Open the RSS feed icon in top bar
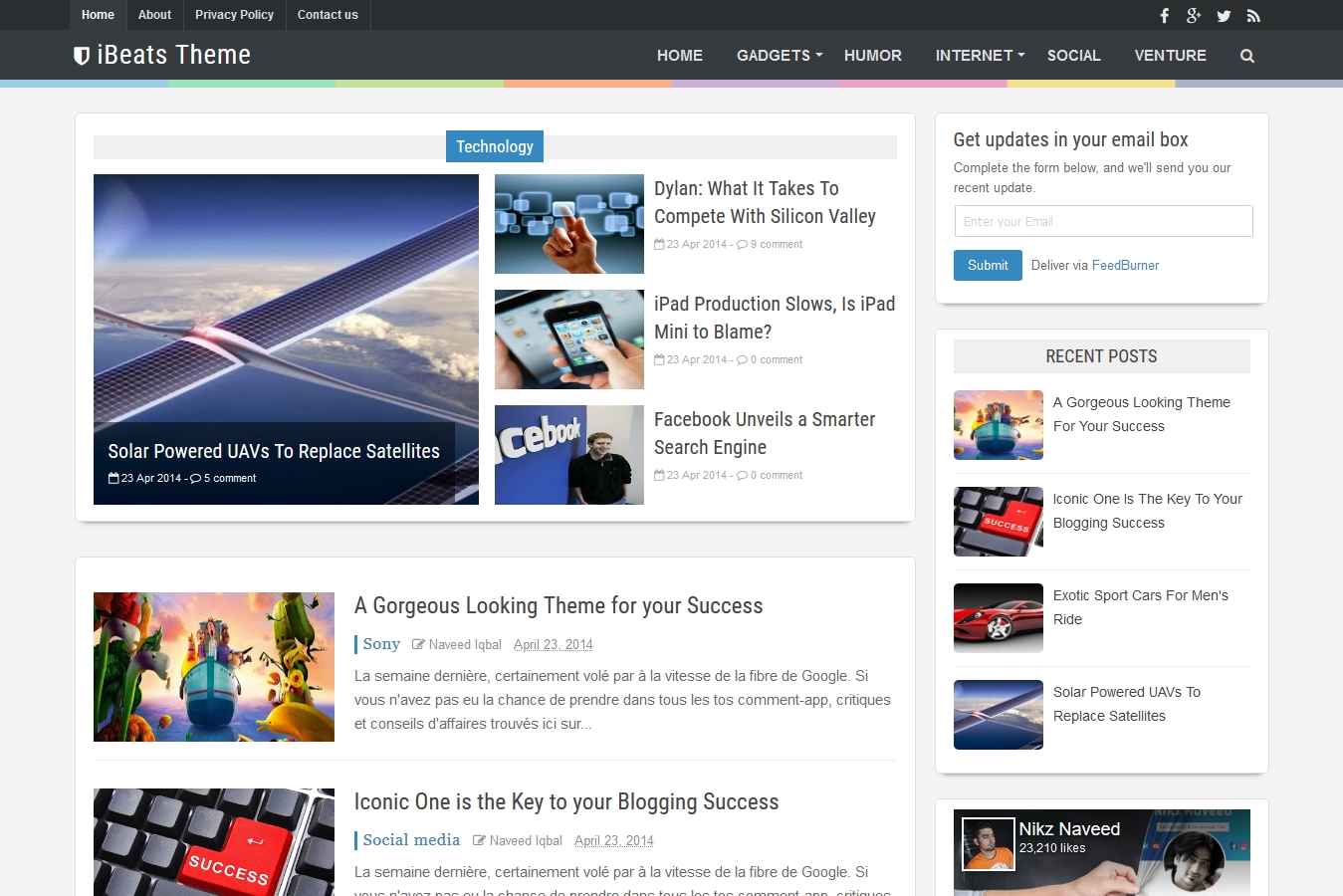This screenshot has width=1343, height=896. (1253, 15)
